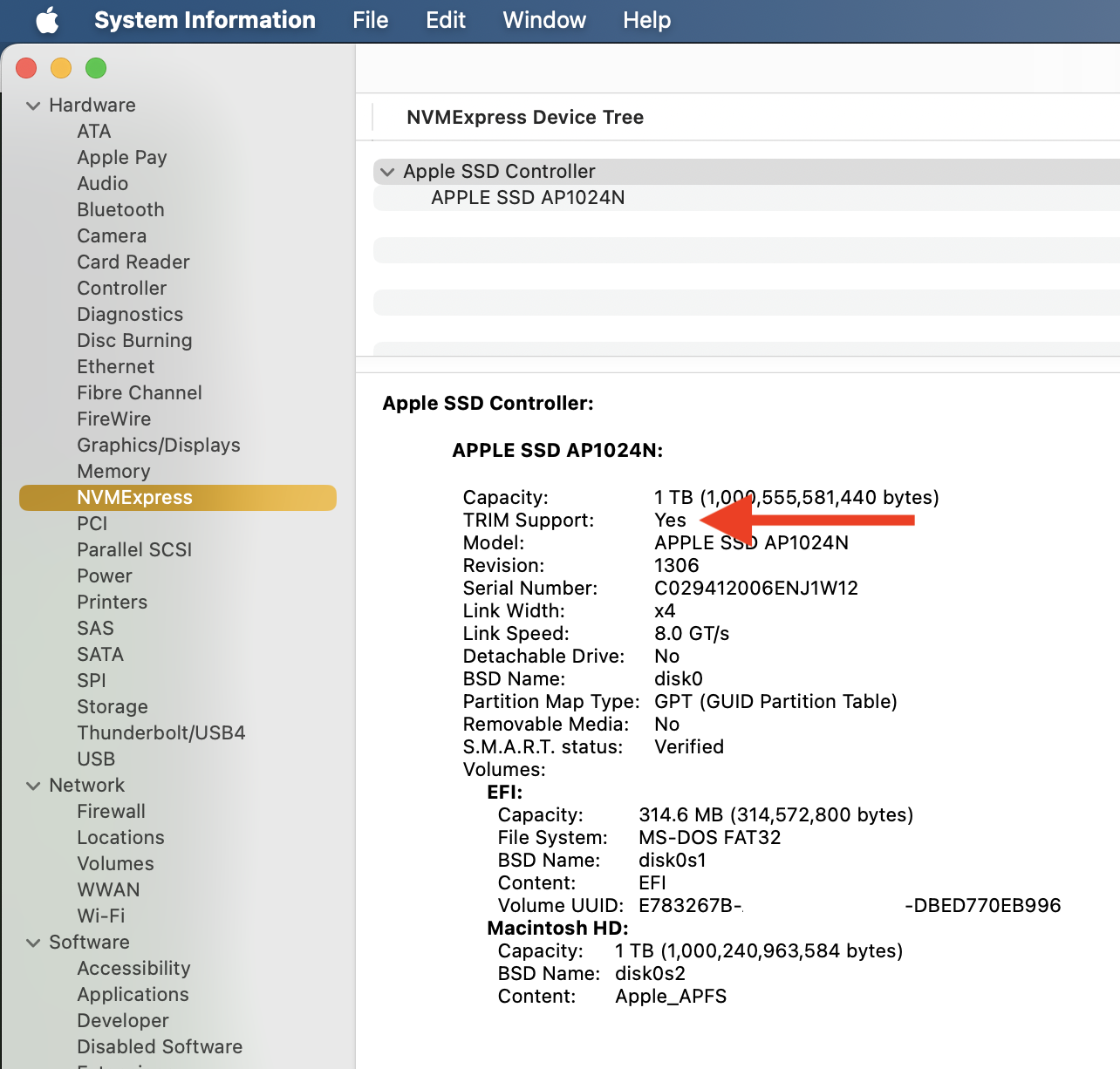This screenshot has width=1120, height=1069.
Task: Click the TRIM Support value Yes
Action: 670,521
